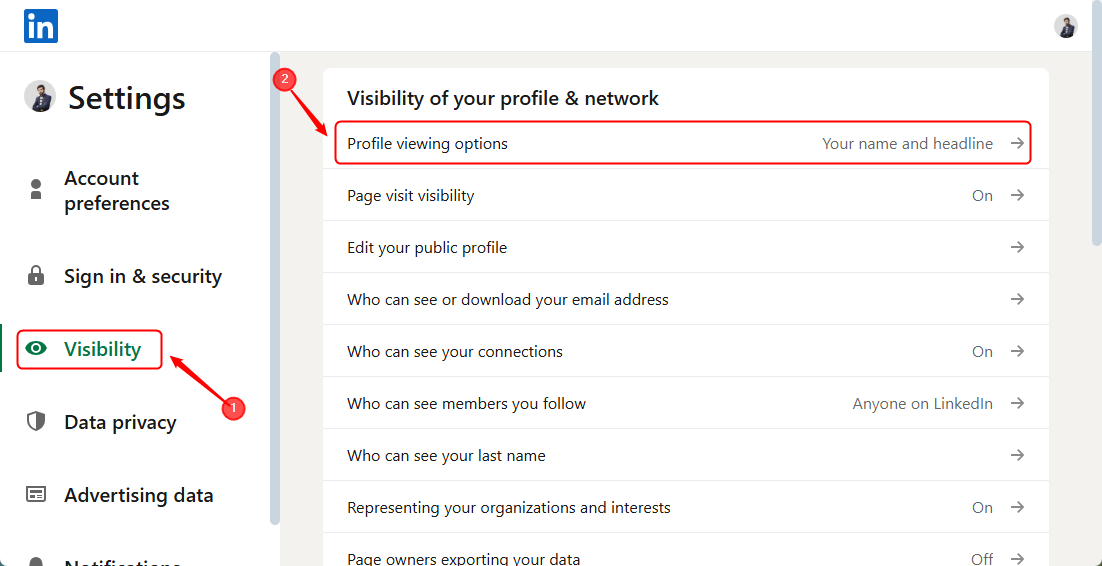Click the Sign in & security lock icon
Image resolution: width=1102 pixels, height=566 pixels.
tap(36, 276)
